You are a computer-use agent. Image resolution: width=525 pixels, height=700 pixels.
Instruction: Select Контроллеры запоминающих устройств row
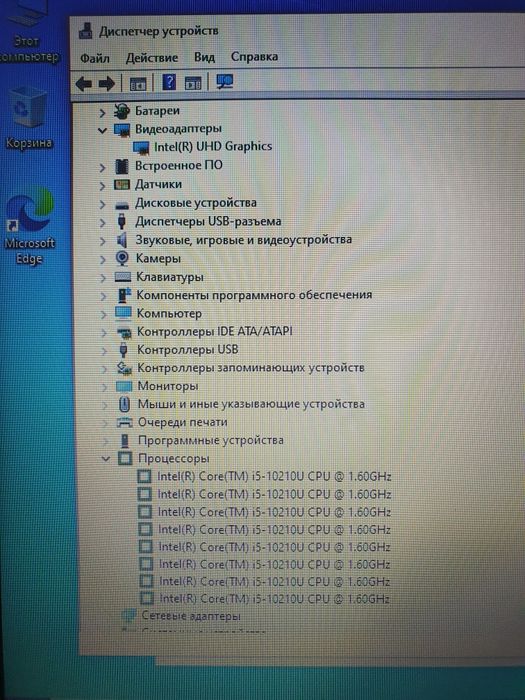coord(250,368)
